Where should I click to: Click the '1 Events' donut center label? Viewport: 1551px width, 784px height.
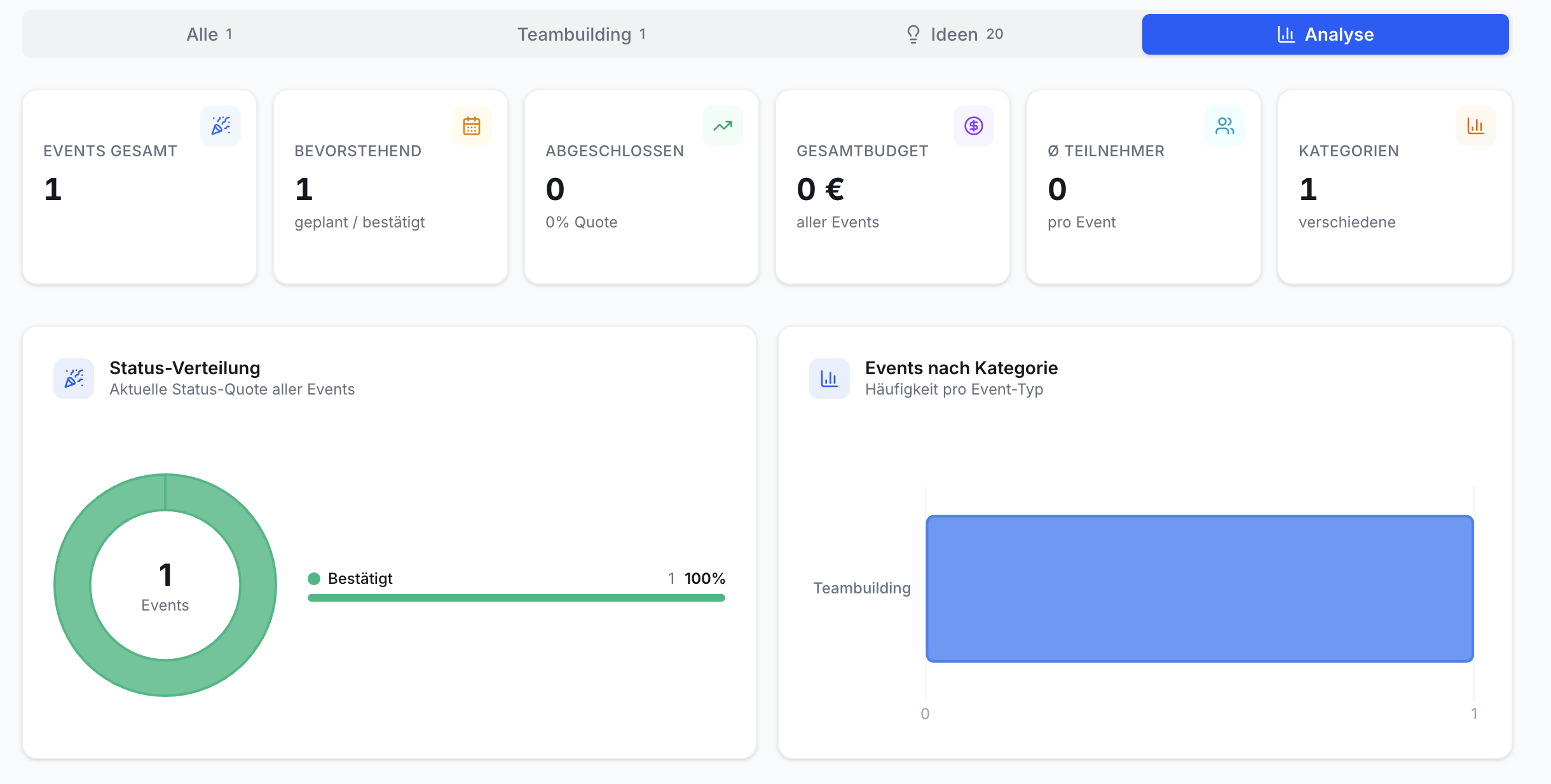point(165,586)
